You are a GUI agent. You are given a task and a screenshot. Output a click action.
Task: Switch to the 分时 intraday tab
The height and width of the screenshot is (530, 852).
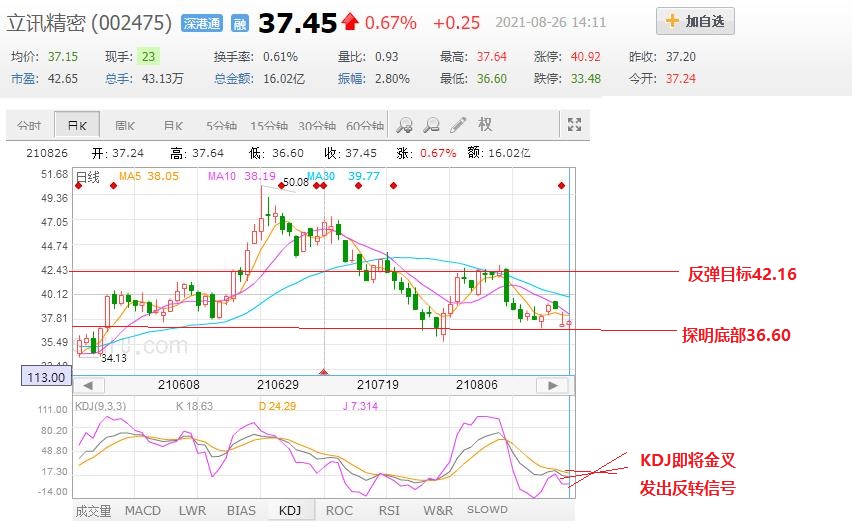(29, 126)
